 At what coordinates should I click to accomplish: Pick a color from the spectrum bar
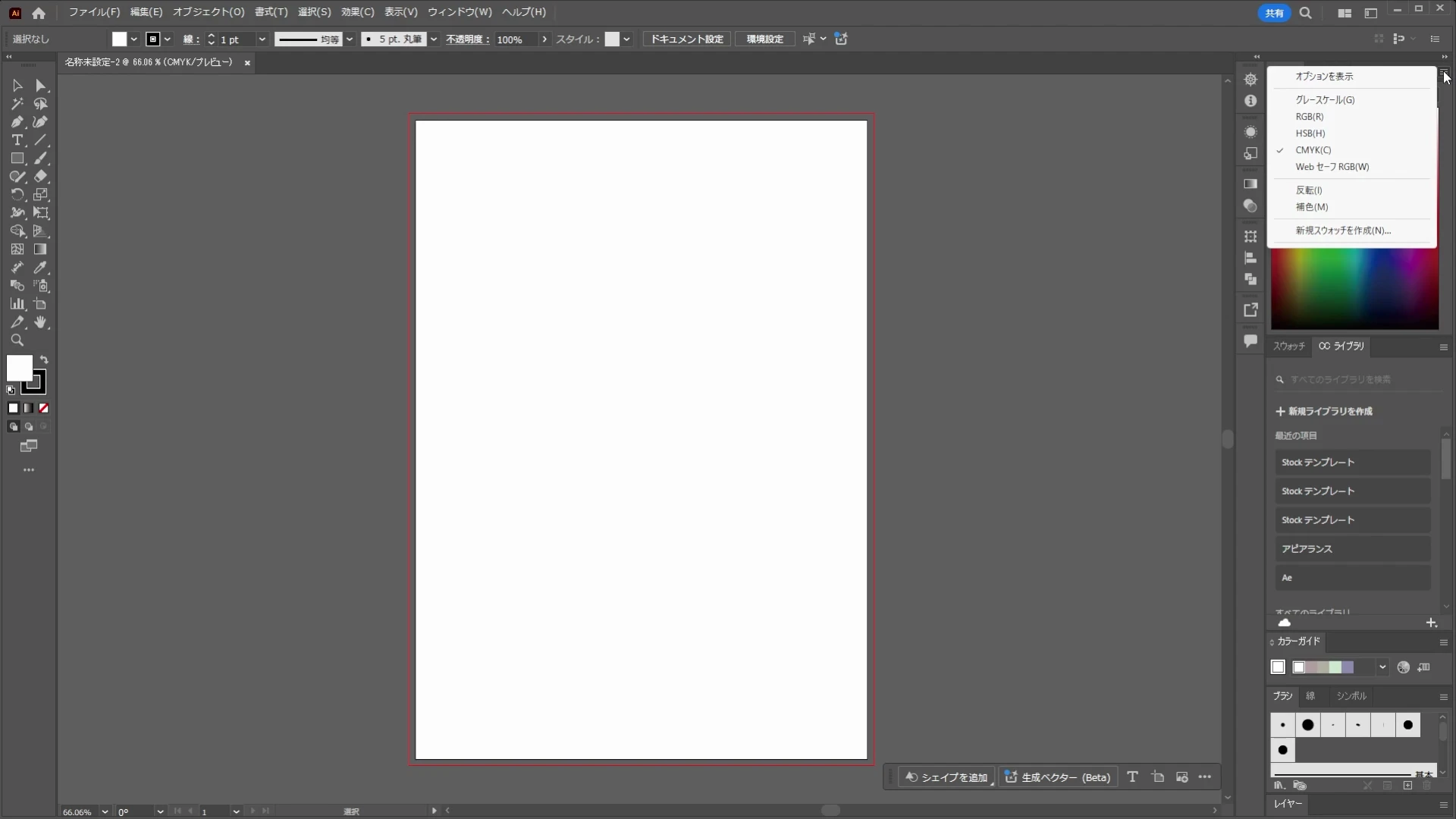tap(1354, 289)
